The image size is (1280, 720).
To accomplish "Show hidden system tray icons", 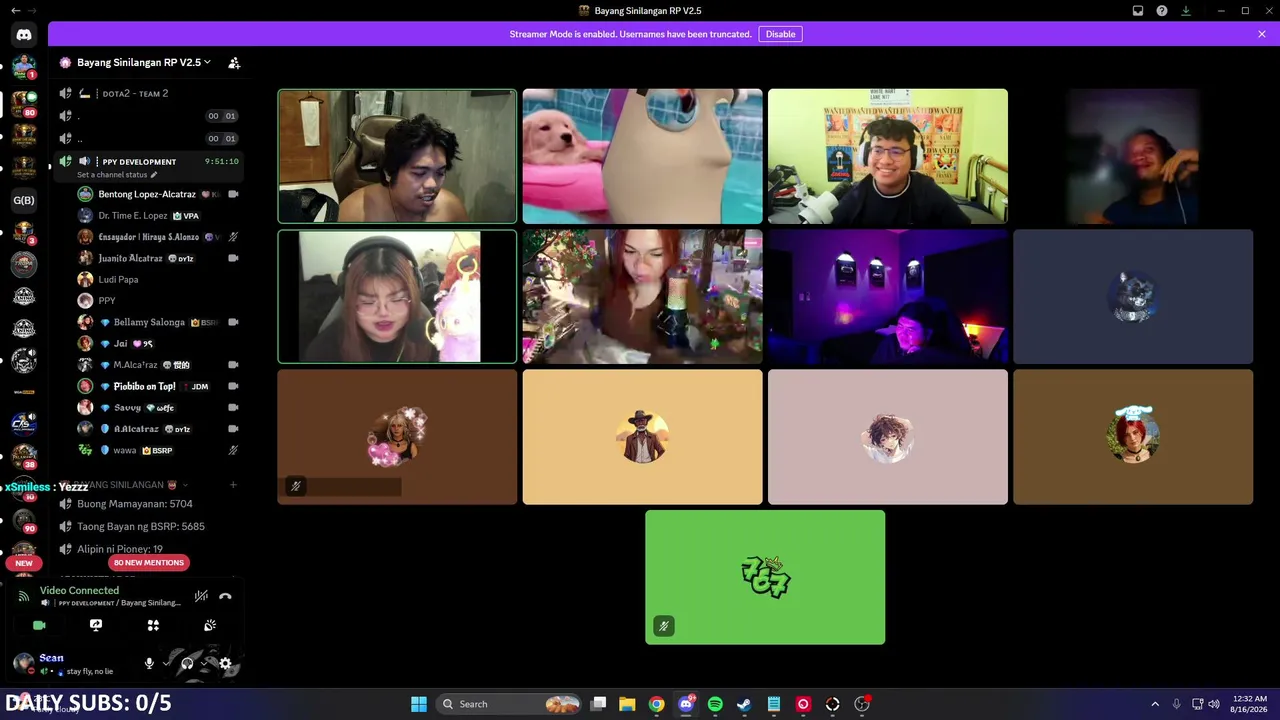I will pyautogui.click(x=1155, y=704).
